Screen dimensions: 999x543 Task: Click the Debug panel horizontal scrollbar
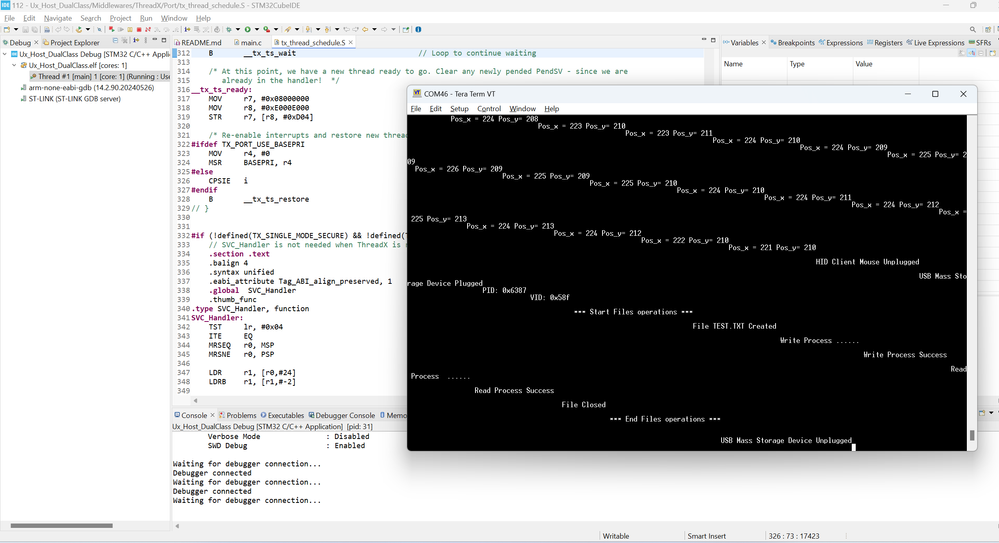62,525
